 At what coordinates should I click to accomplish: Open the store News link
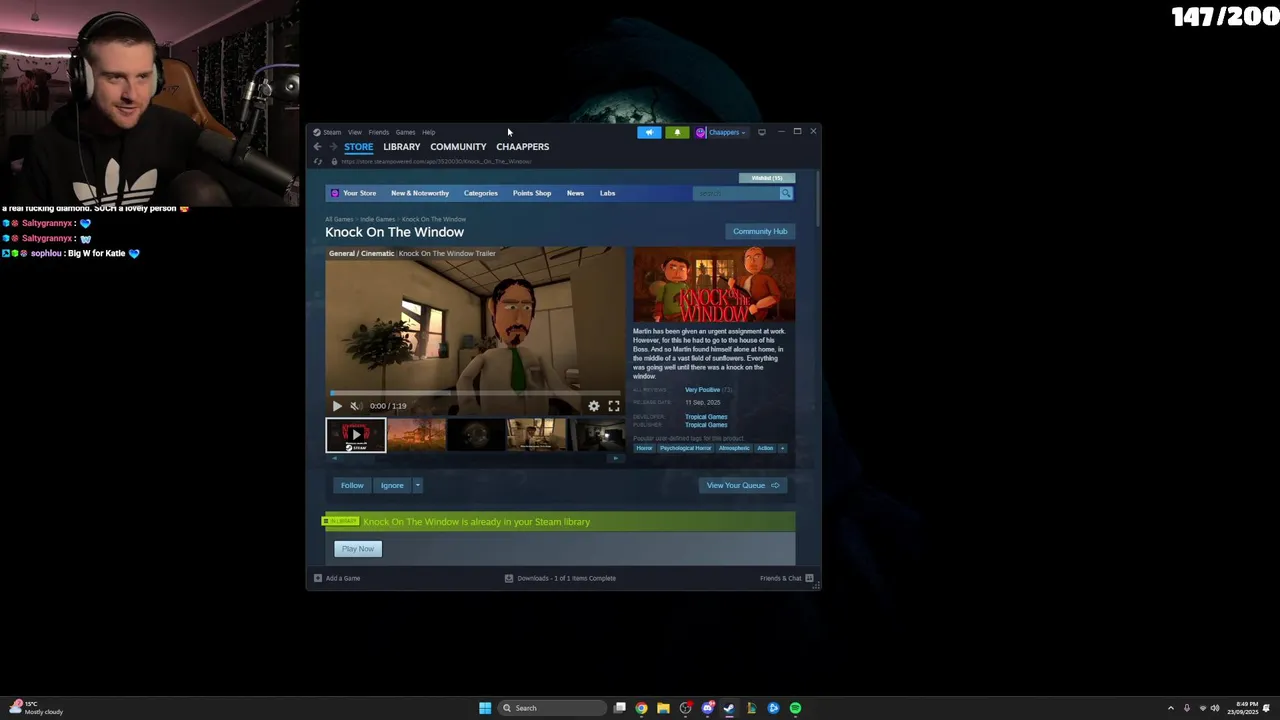tap(575, 193)
